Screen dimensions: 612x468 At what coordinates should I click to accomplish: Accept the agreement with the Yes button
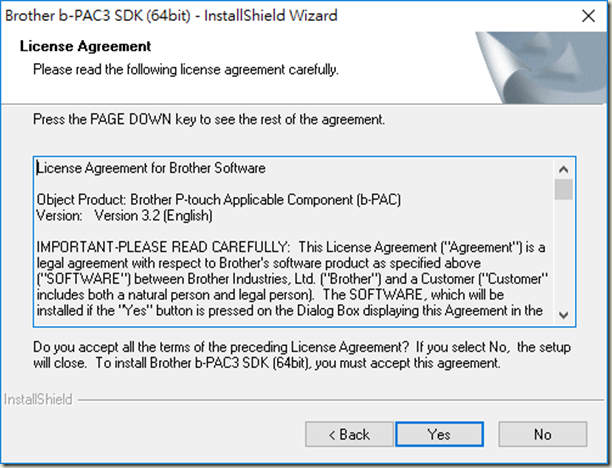click(439, 434)
